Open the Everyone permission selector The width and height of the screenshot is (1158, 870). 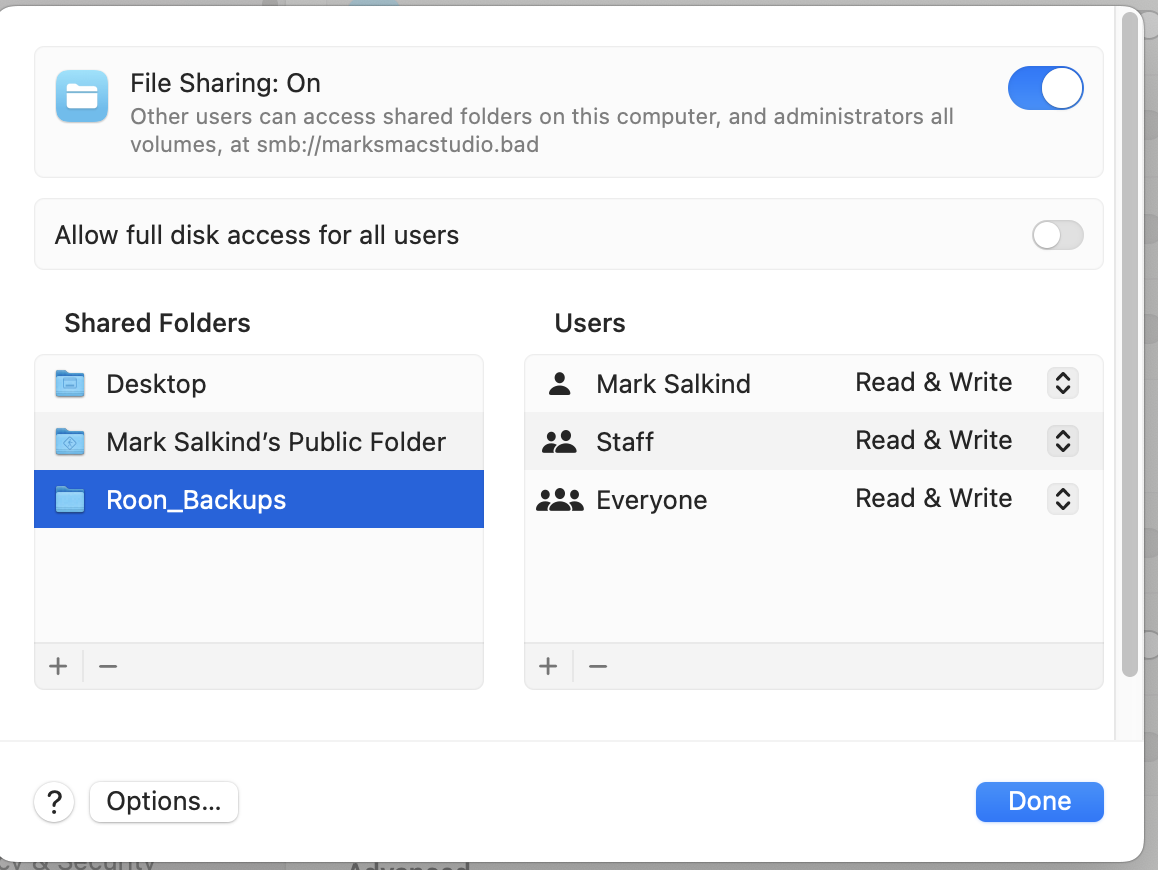1062,499
